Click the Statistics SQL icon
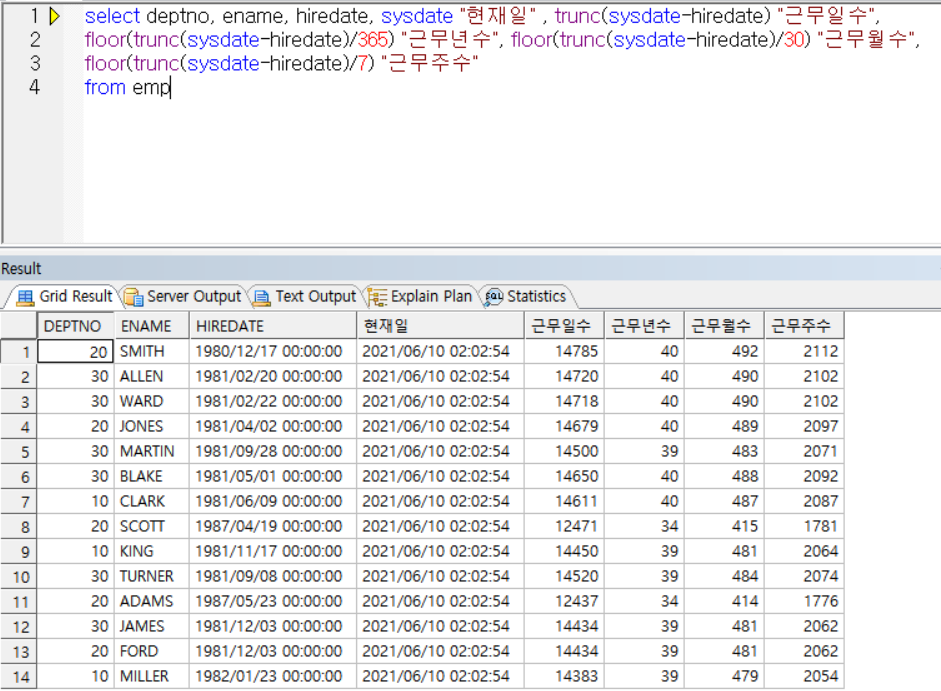 (x=493, y=297)
